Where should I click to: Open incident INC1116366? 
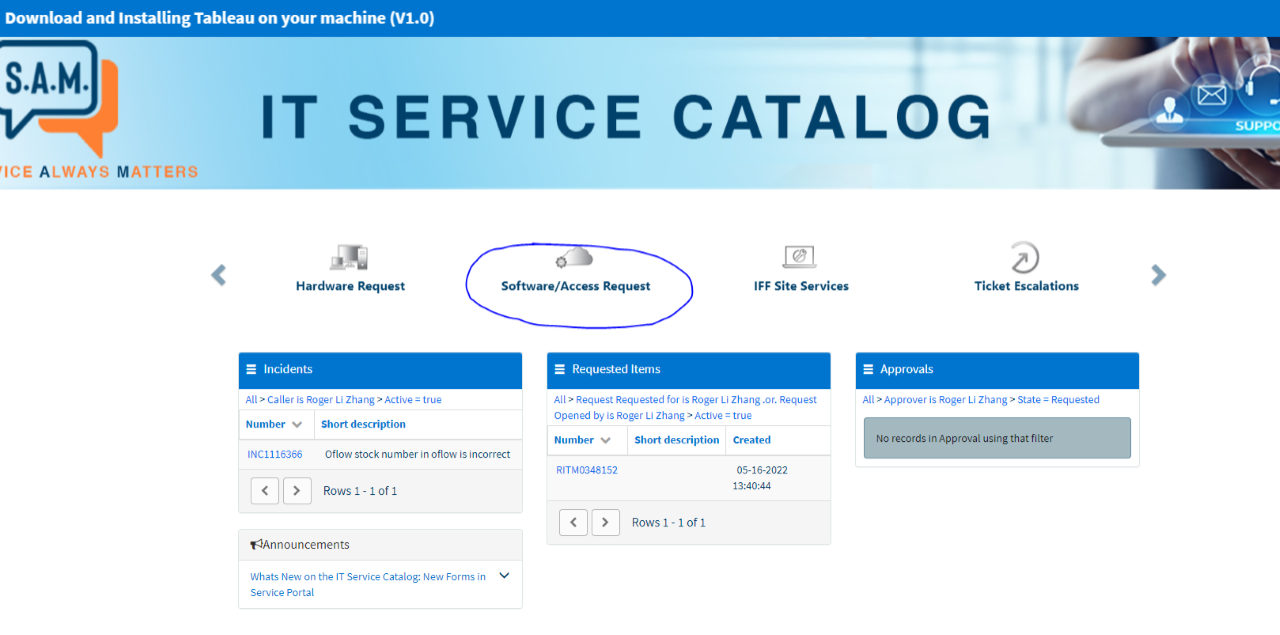[275, 454]
